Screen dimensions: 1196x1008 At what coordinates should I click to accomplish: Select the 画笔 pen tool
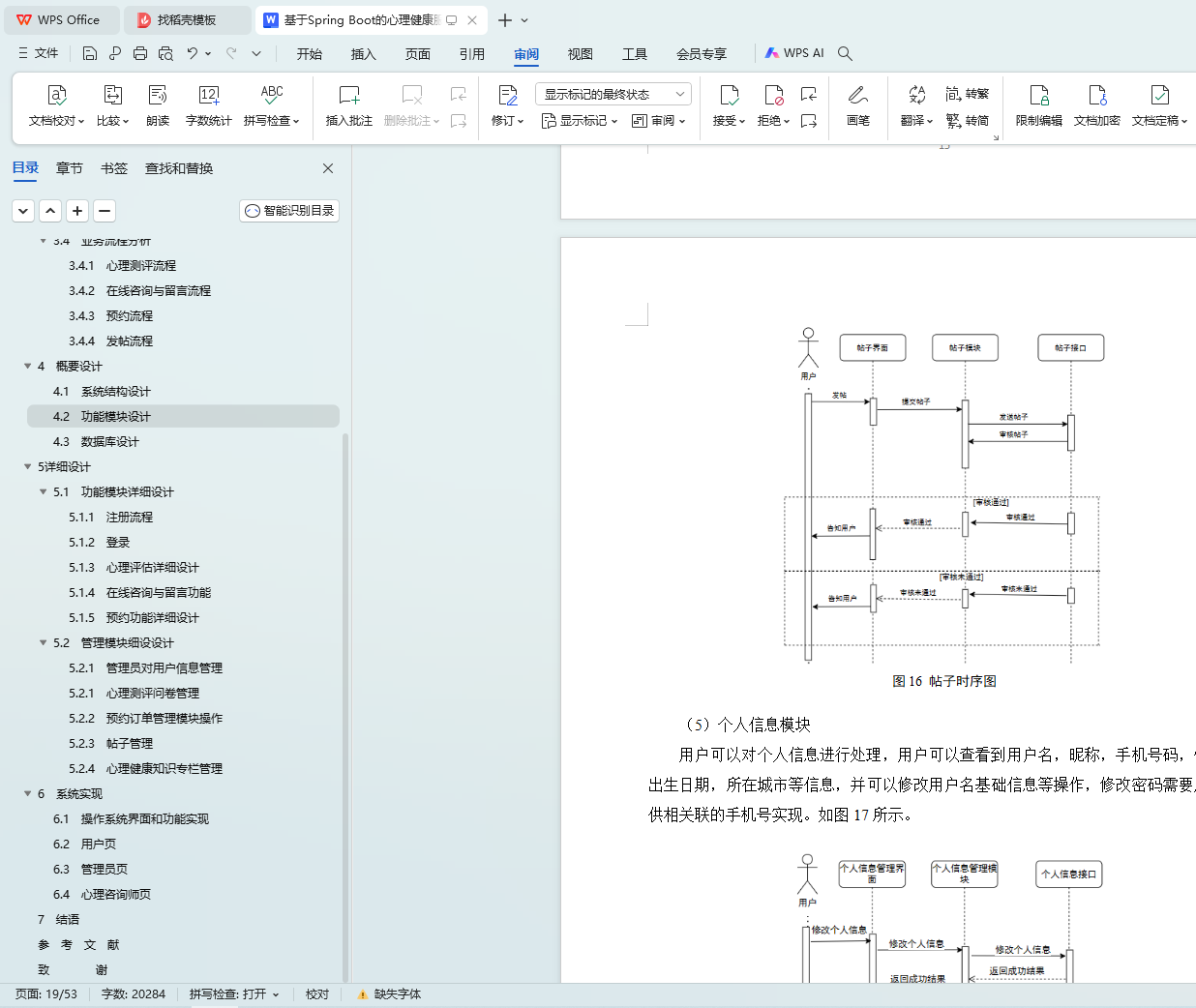(x=858, y=106)
